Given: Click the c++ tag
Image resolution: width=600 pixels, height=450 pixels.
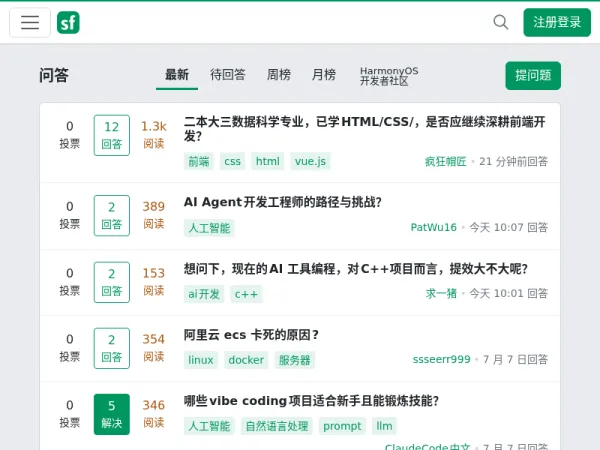Looking at the screenshot, I should pos(246,294).
